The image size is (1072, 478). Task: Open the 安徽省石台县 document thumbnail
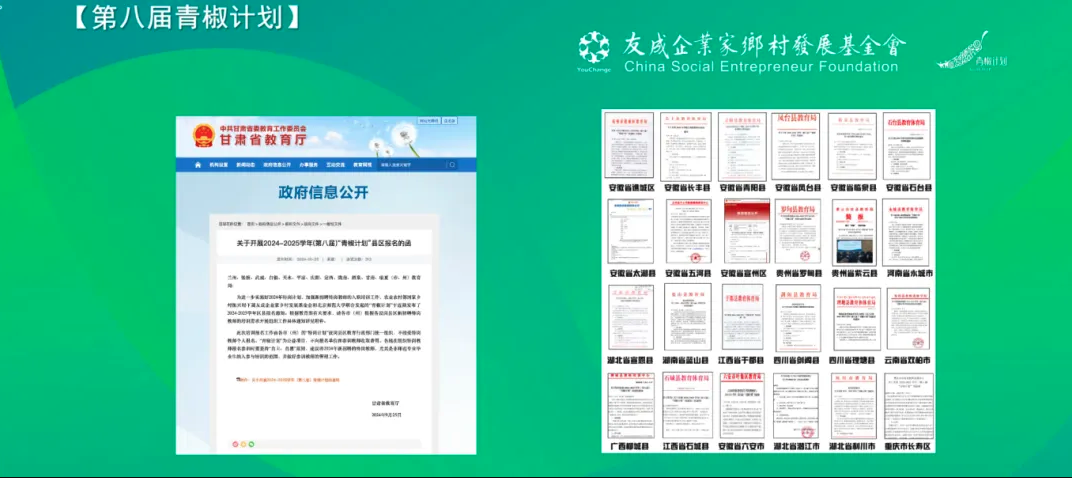(x=909, y=146)
